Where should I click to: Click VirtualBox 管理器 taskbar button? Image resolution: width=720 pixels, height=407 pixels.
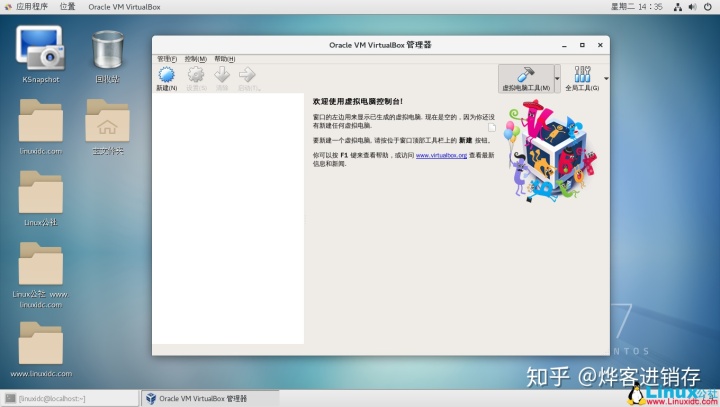pyautogui.click(x=209, y=398)
